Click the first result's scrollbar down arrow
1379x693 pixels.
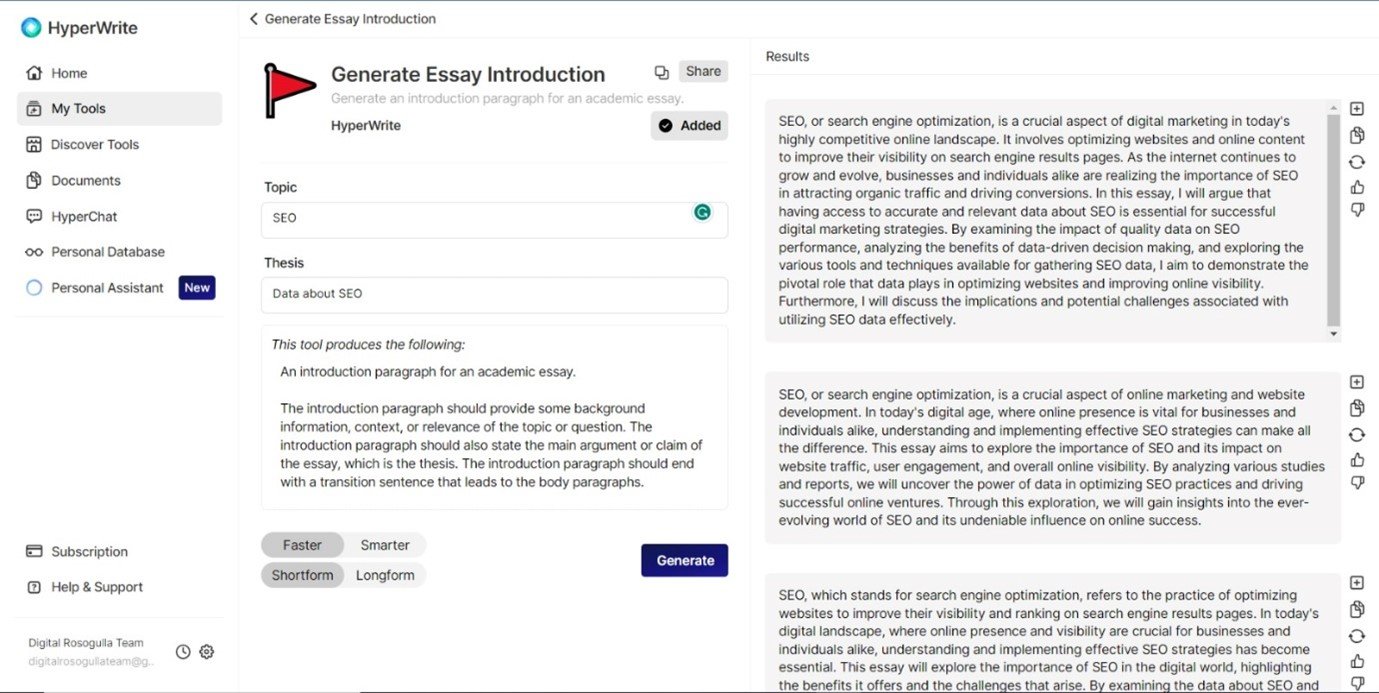(1333, 334)
